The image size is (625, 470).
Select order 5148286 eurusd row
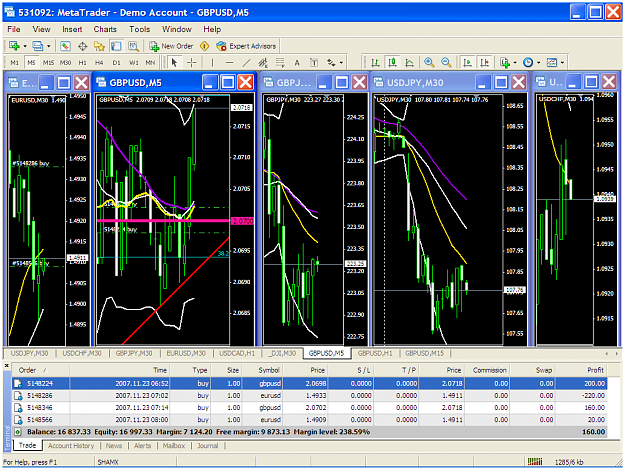(309, 395)
